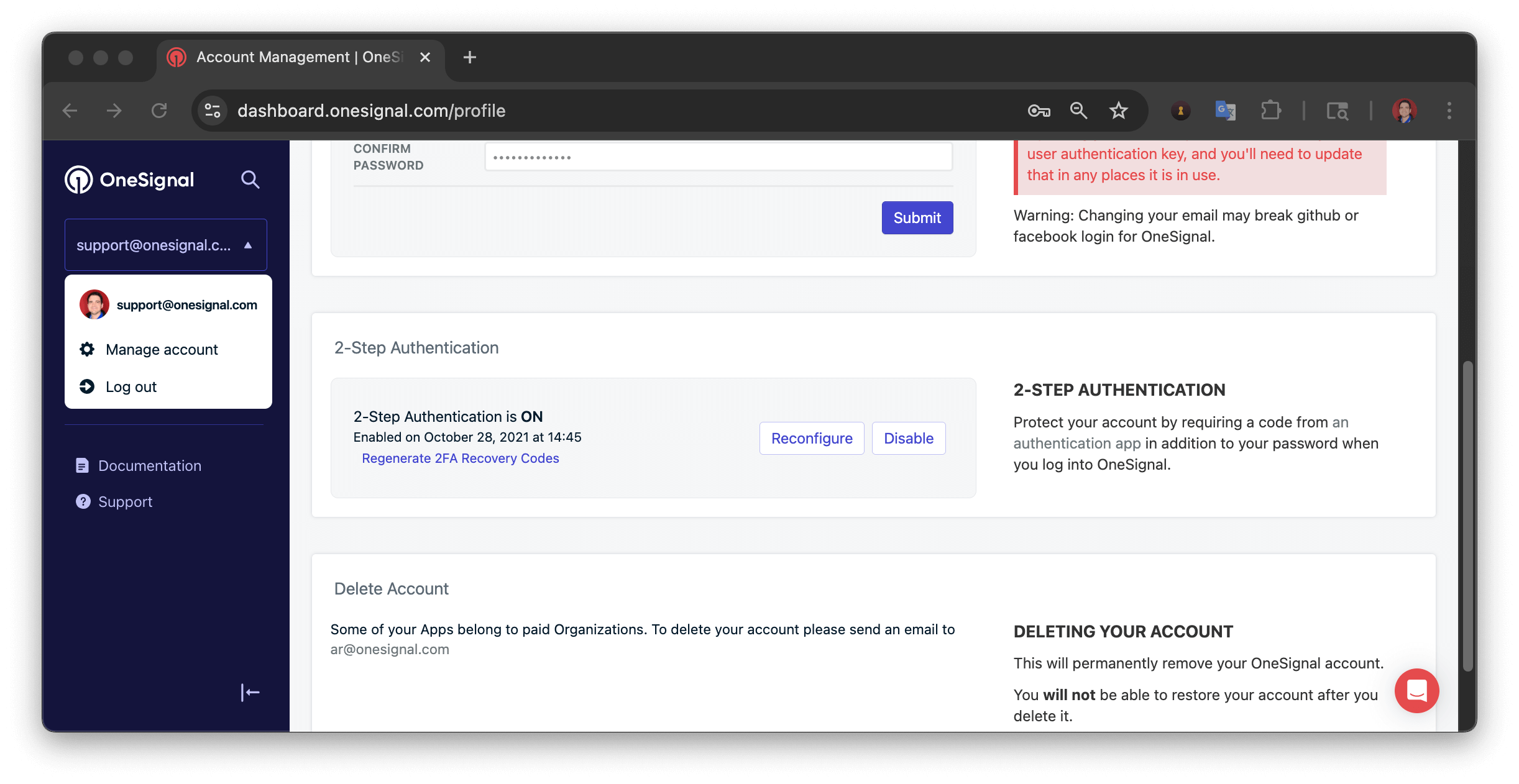Click the Submit button
1519x784 pixels.
(917, 217)
